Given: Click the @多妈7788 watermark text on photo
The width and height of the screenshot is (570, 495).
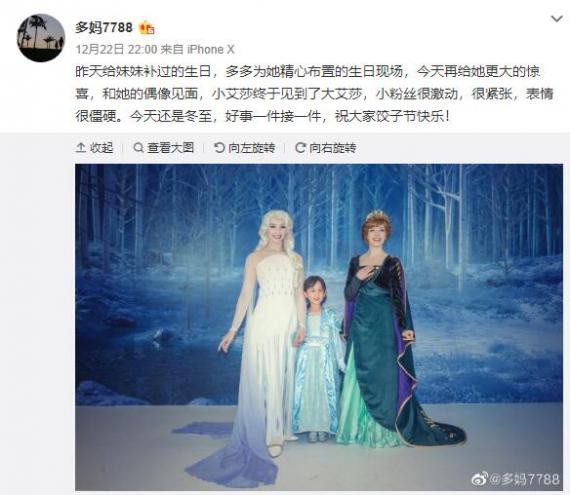Looking at the screenshot, I should click(524, 479).
